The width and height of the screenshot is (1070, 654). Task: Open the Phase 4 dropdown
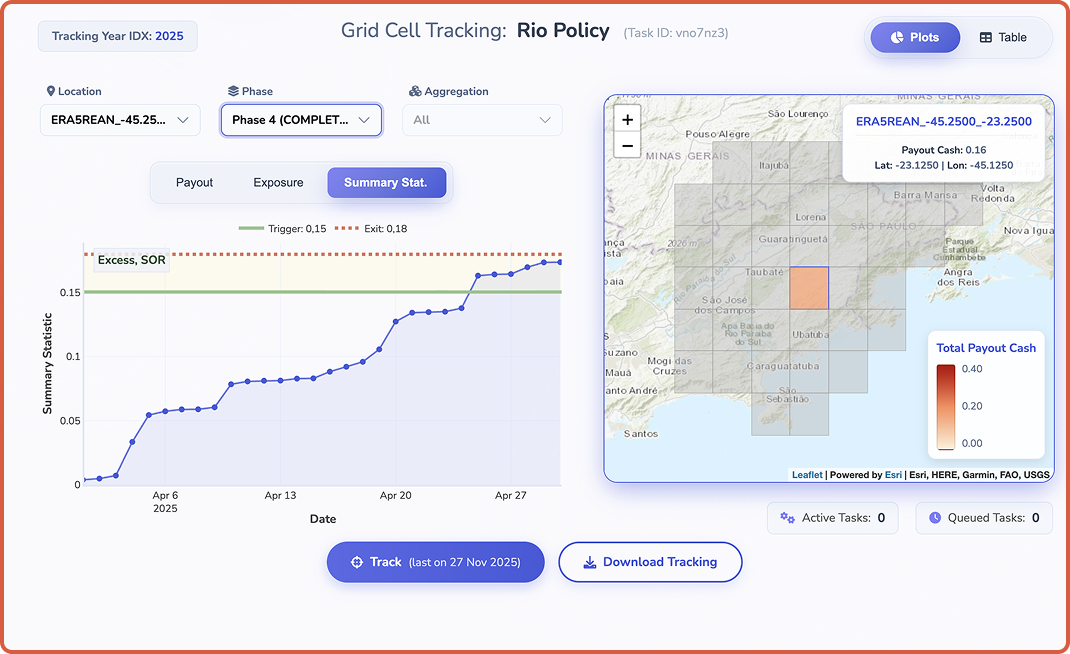301,120
